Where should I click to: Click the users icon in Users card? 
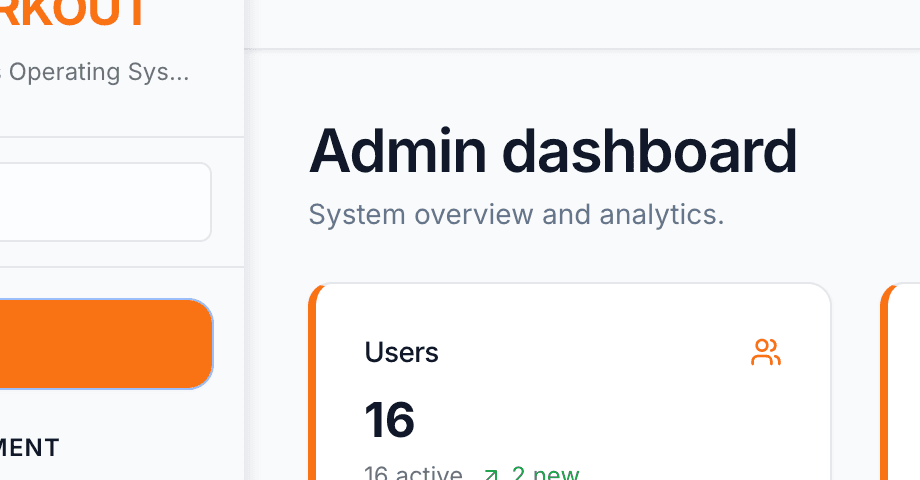click(766, 352)
